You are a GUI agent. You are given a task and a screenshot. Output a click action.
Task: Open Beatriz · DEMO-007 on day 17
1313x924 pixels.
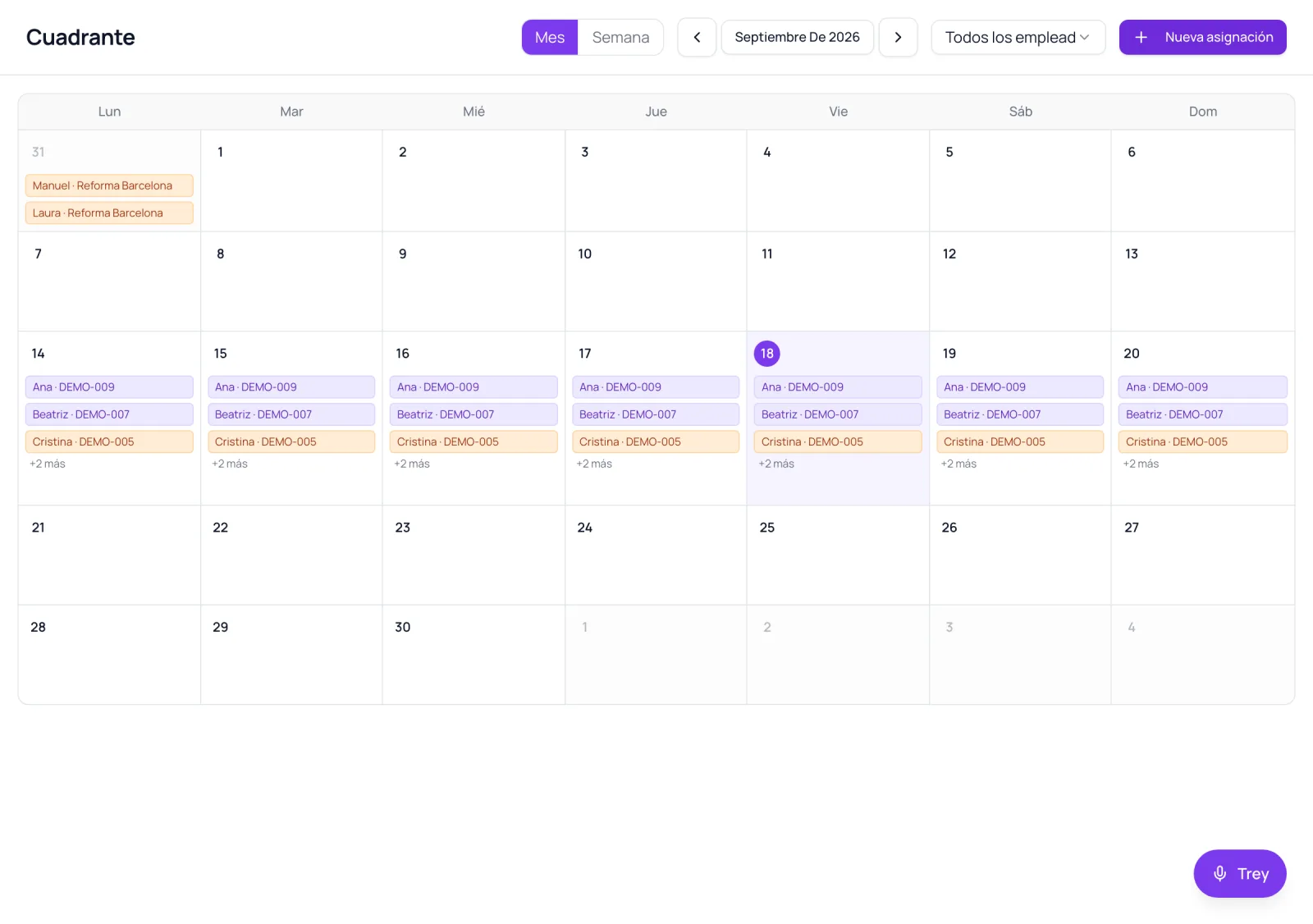[x=656, y=414]
